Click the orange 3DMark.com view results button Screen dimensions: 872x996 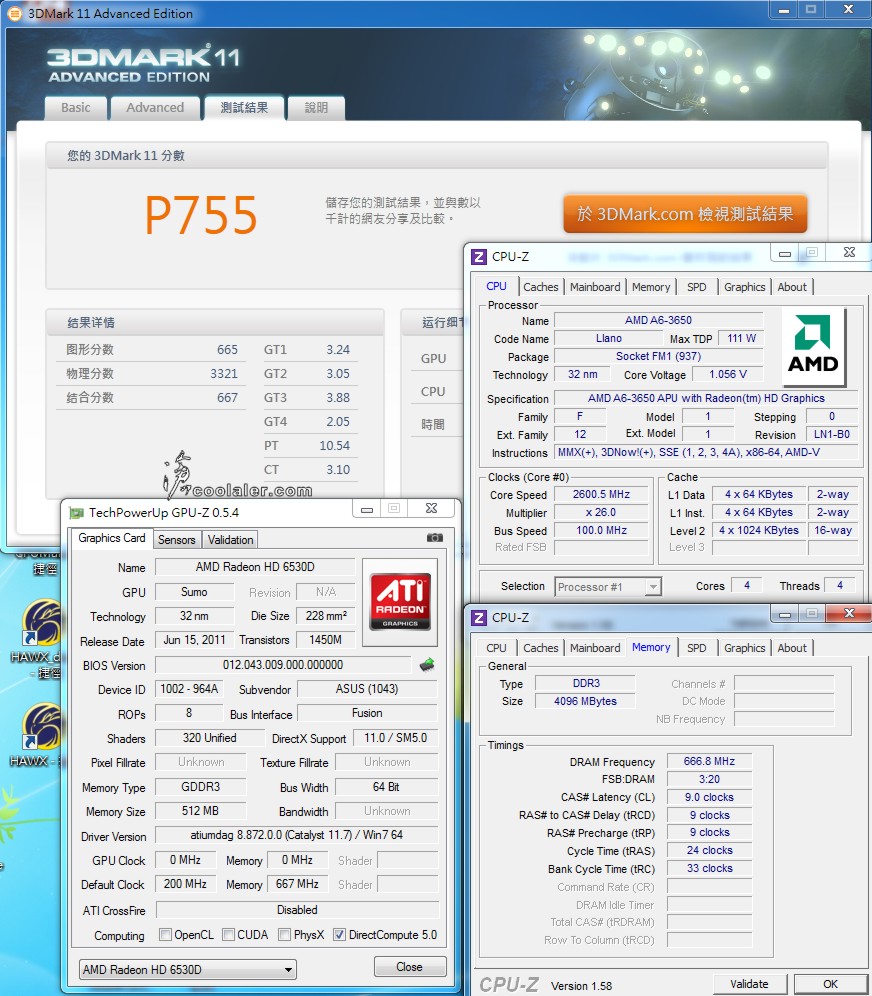(685, 214)
